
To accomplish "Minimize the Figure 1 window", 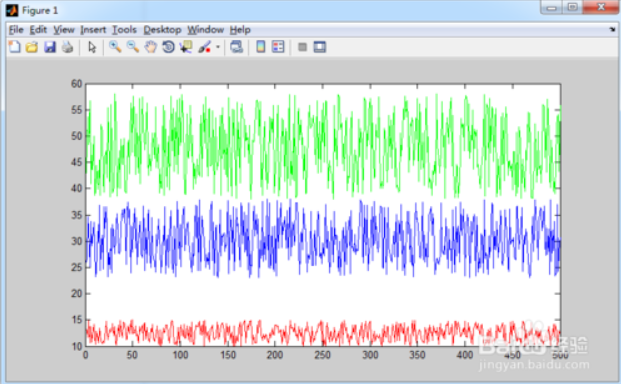I will tap(551, 7).
